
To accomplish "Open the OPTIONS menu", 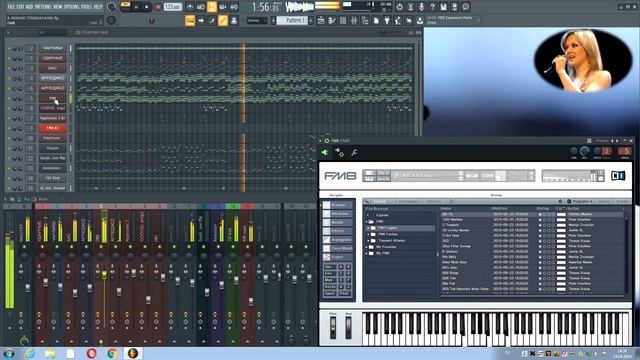I will pos(72,7).
